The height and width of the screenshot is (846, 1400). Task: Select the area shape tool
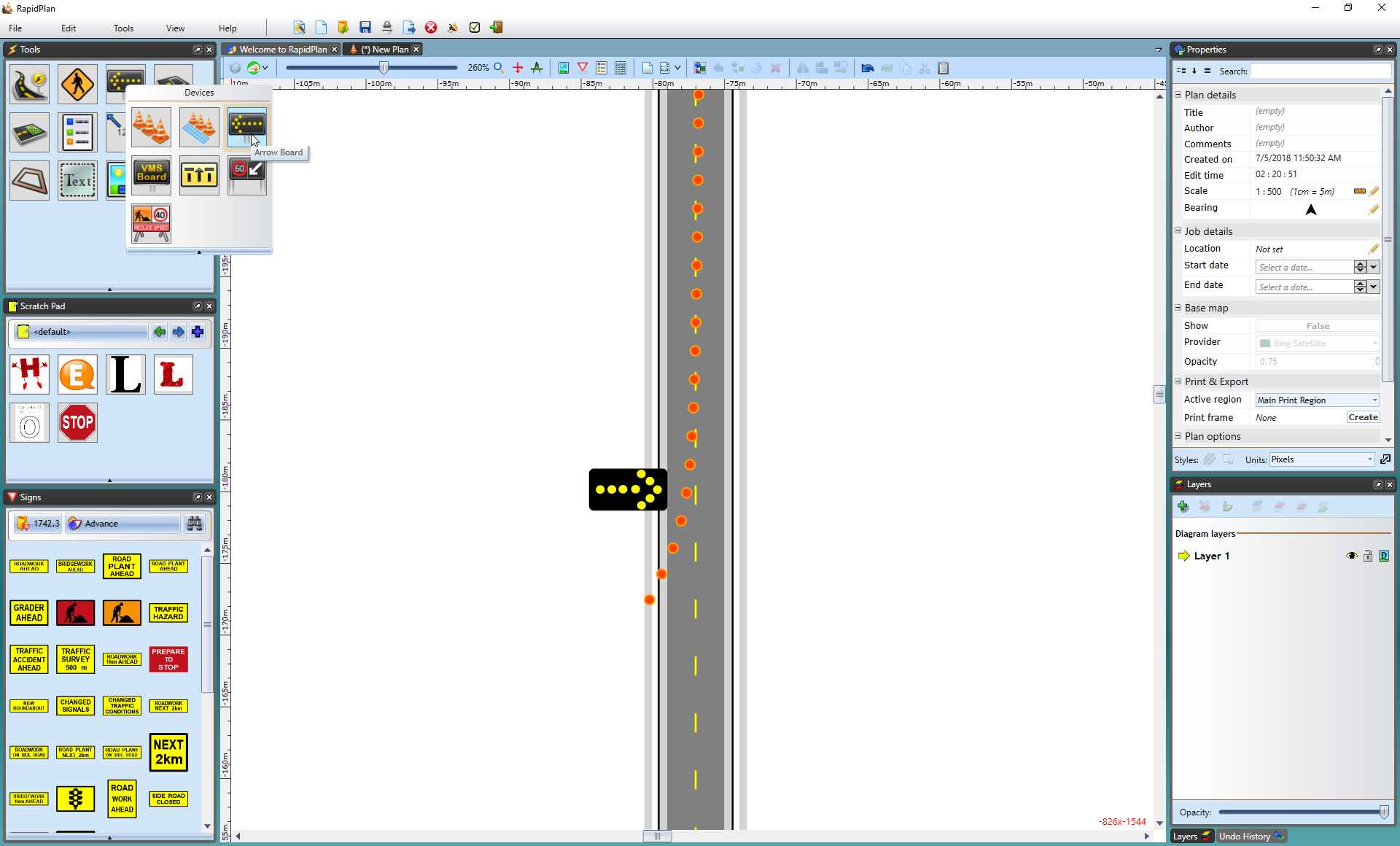pos(30,180)
